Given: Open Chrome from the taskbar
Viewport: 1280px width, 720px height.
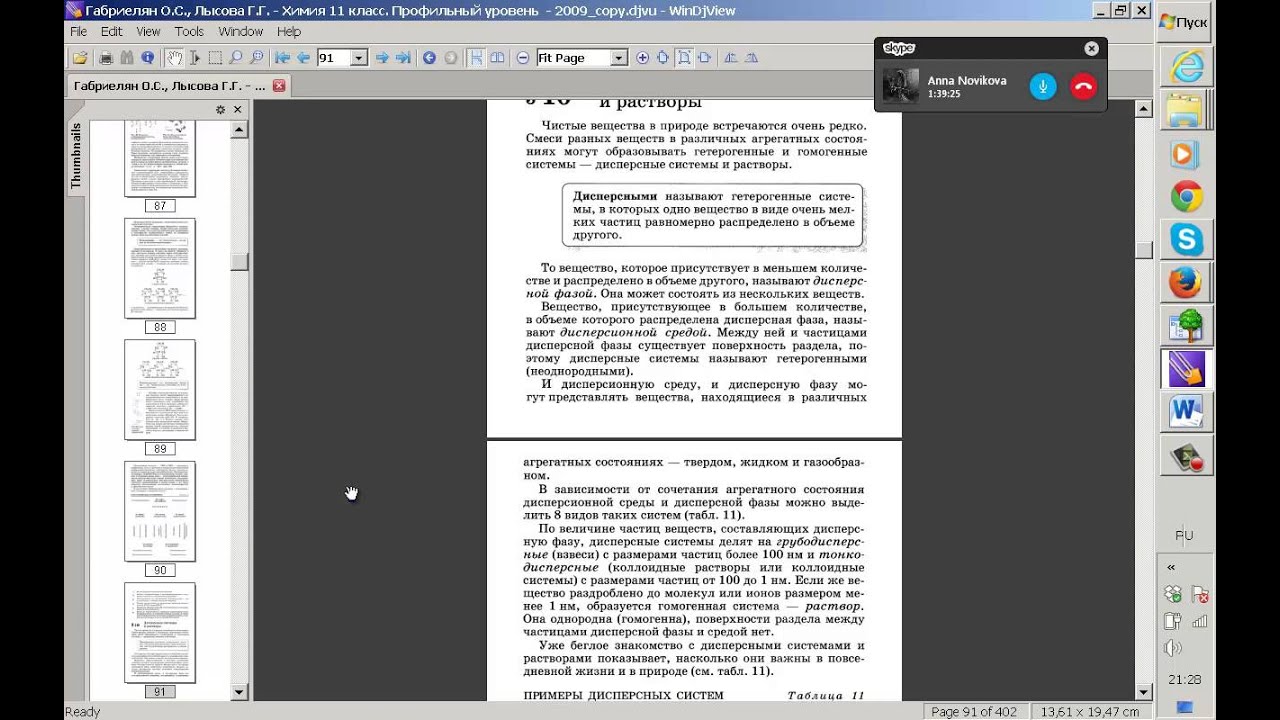Looking at the screenshot, I should [1186, 197].
